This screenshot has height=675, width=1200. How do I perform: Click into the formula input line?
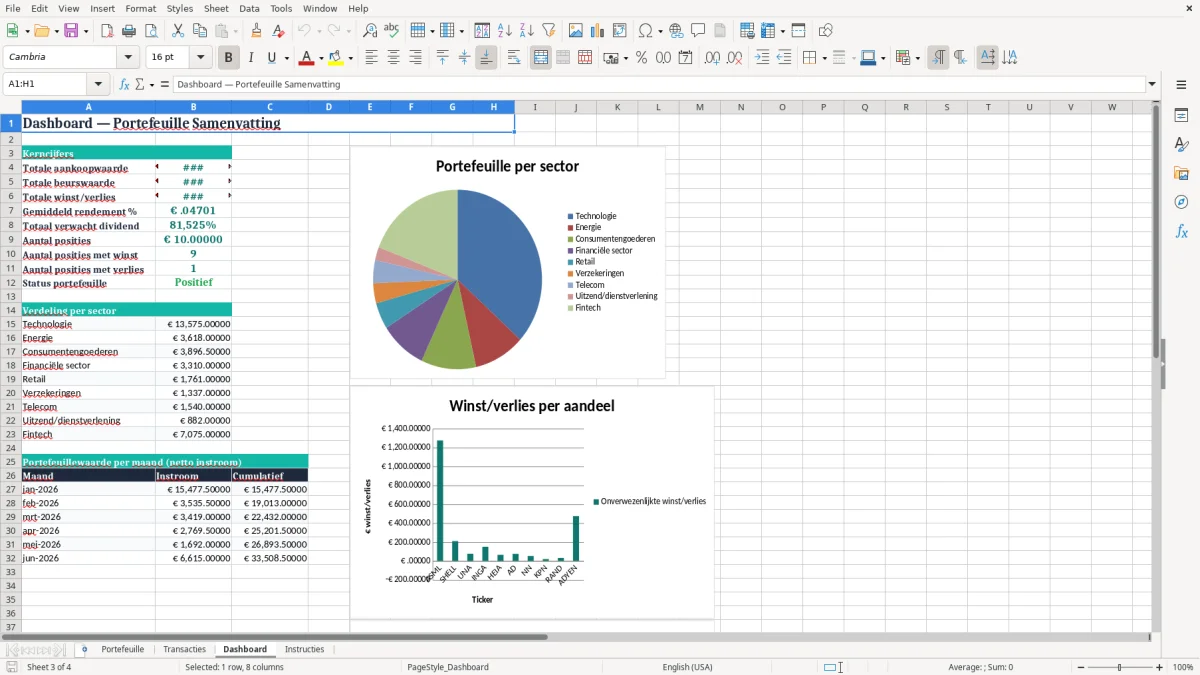click(659, 85)
